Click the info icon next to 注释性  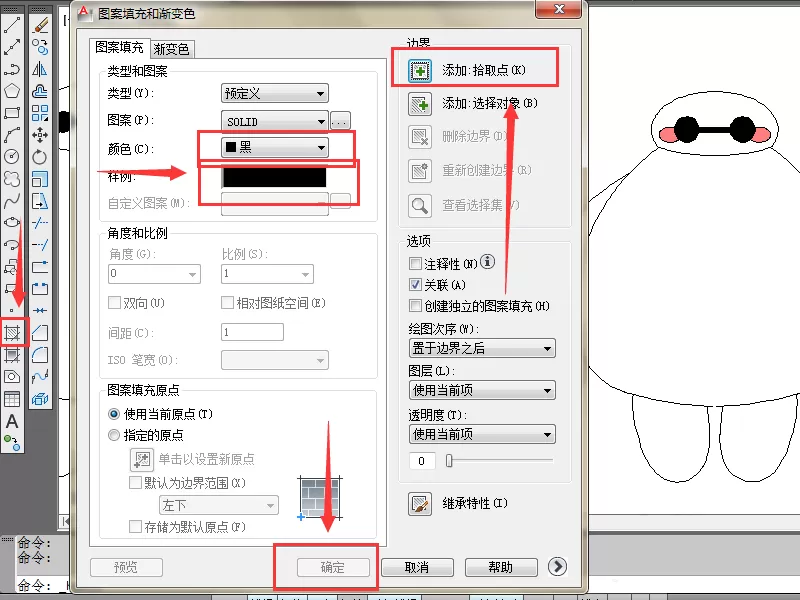487,262
